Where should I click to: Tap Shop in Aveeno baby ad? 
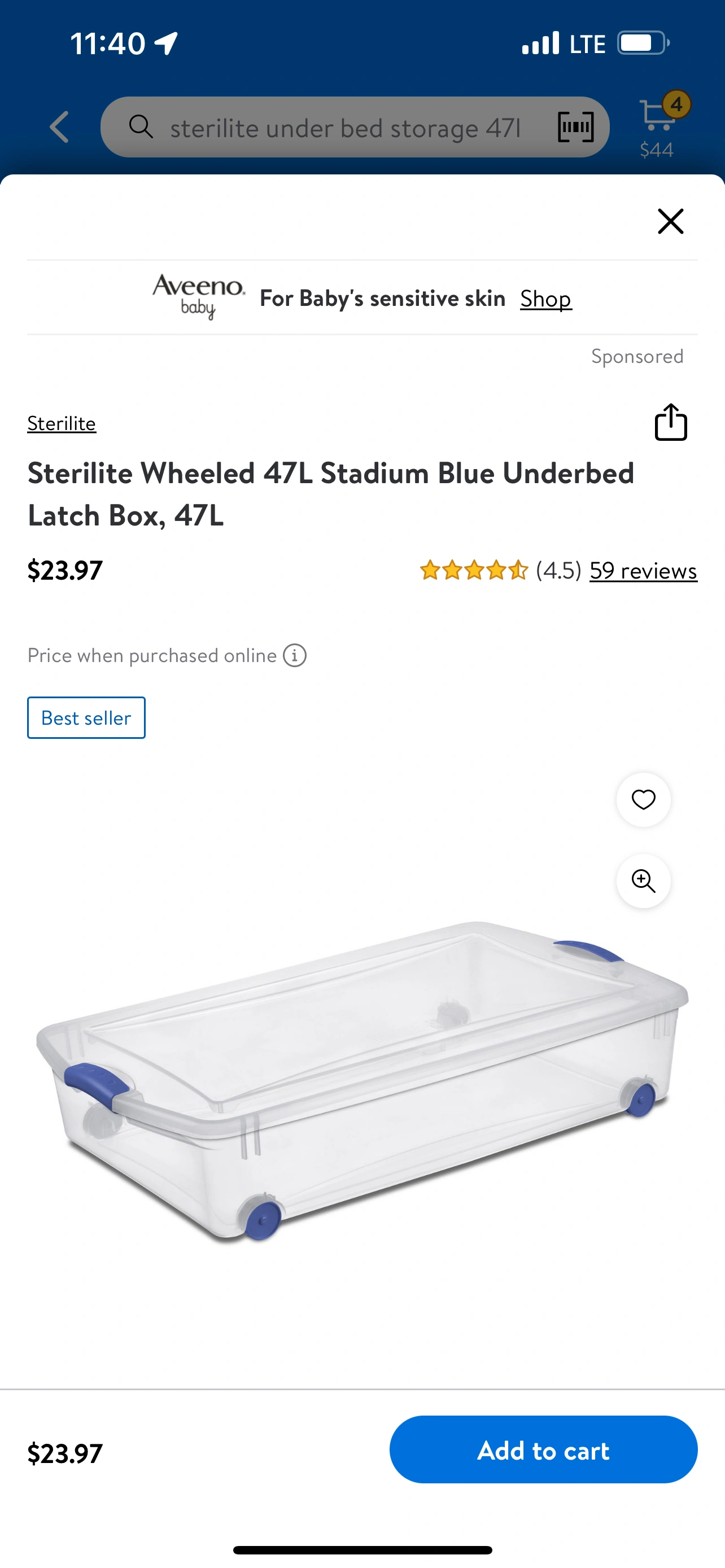click(x=545, y=298)
